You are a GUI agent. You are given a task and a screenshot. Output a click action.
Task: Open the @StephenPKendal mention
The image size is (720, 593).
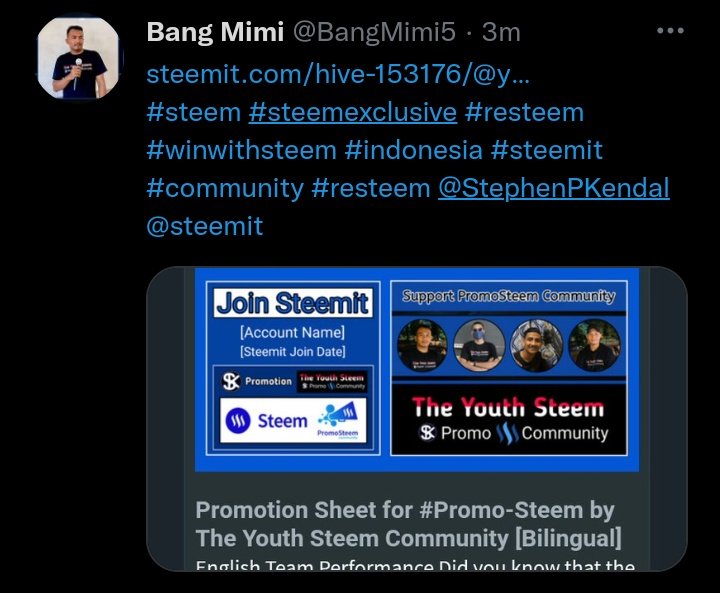554,188
